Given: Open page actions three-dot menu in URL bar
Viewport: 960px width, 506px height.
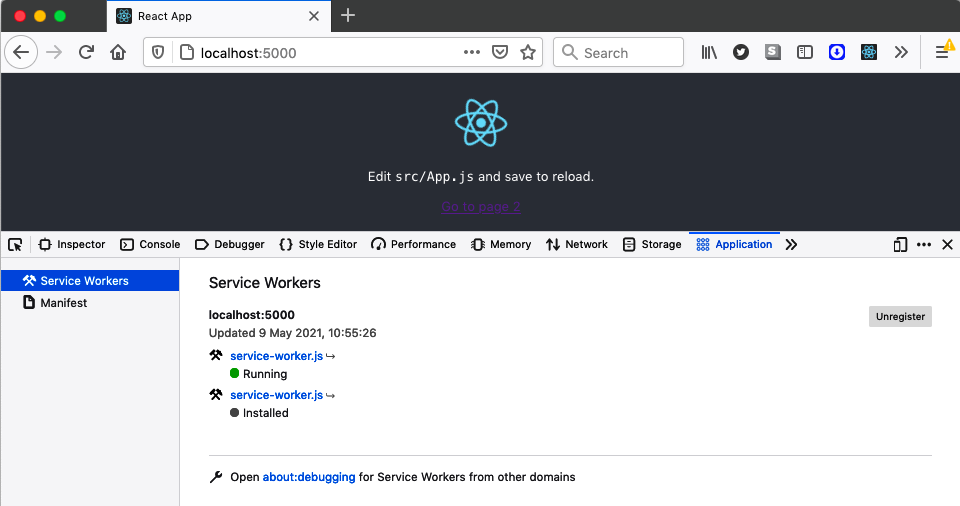Looking at the screenshot, I should pyautogui.click(x=472, y=53).
